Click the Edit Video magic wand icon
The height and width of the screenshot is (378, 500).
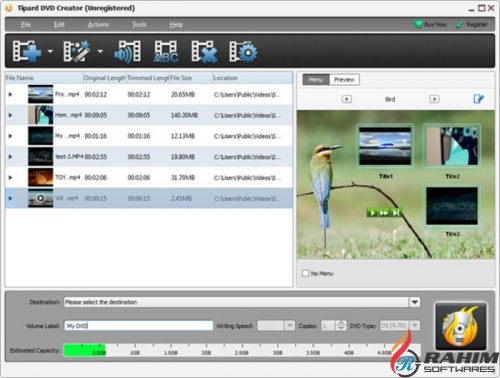point(77,51)
